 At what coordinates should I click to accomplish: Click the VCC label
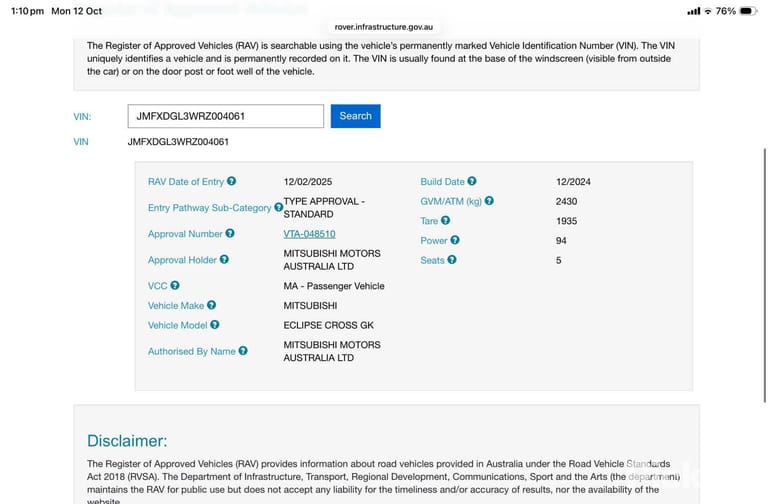(x=158, y=286)
